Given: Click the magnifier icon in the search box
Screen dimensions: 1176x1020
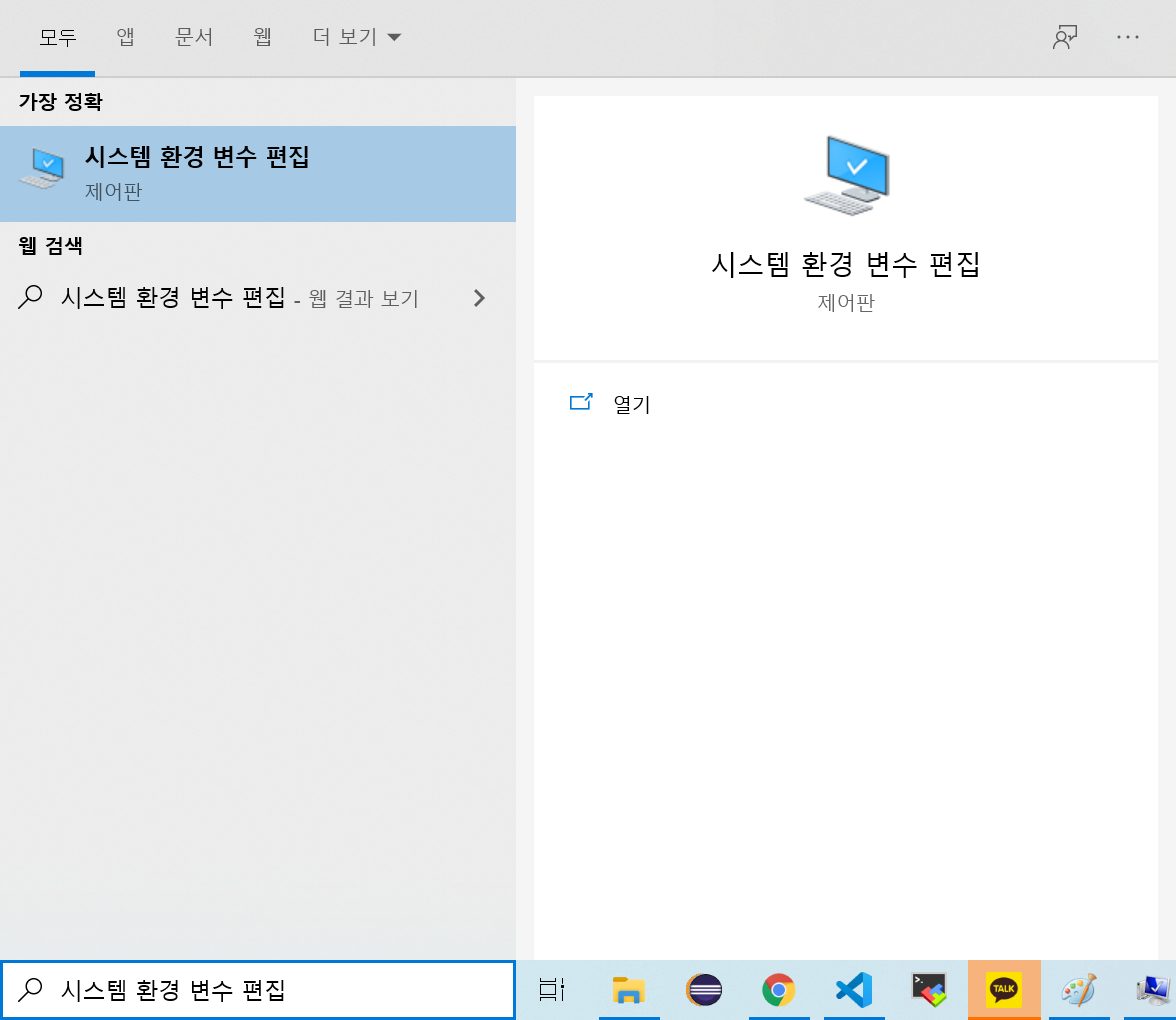Looking at the screenshot, I should (30, 990).
